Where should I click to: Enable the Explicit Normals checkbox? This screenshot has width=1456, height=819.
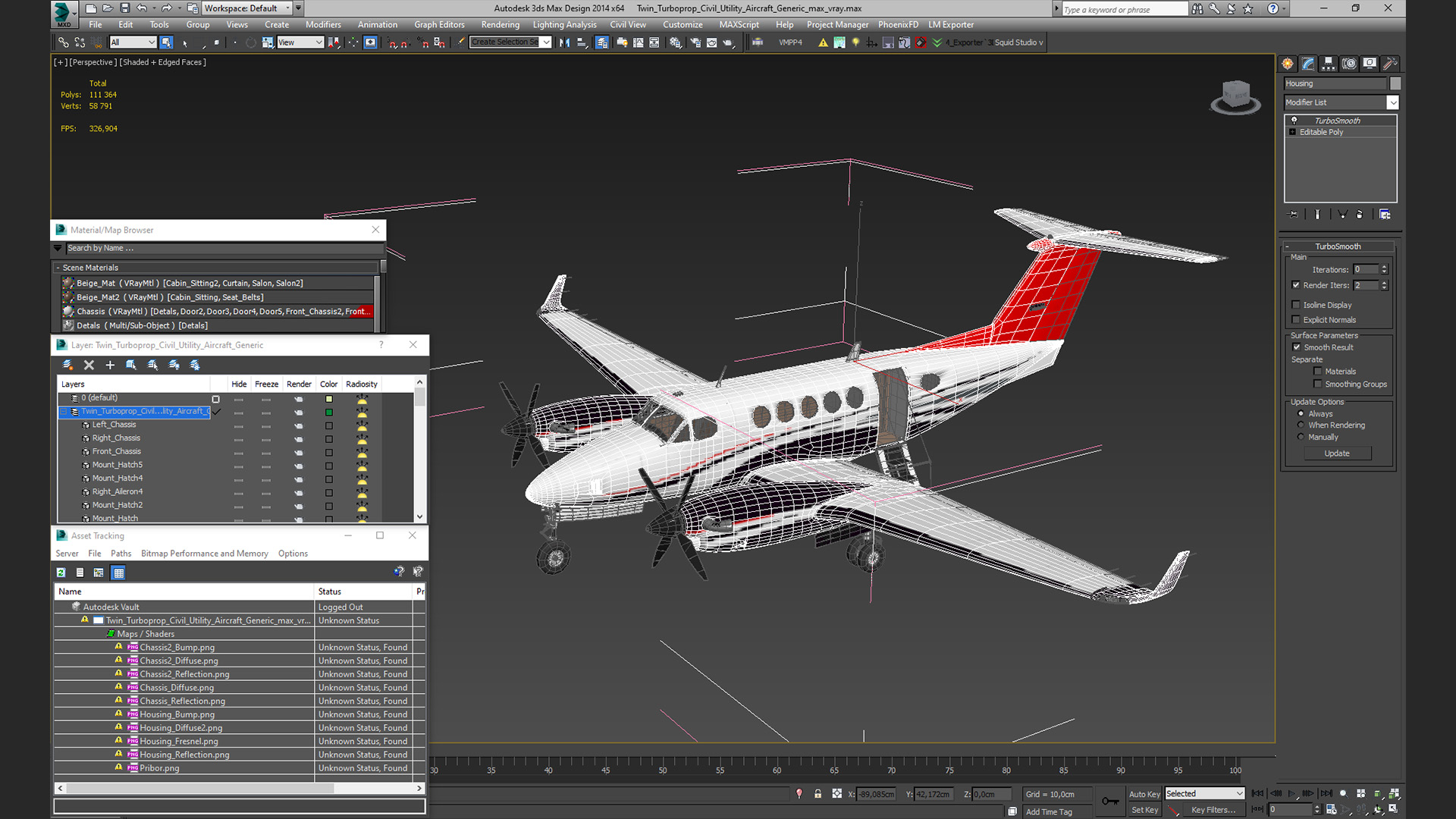point(1296,320)
